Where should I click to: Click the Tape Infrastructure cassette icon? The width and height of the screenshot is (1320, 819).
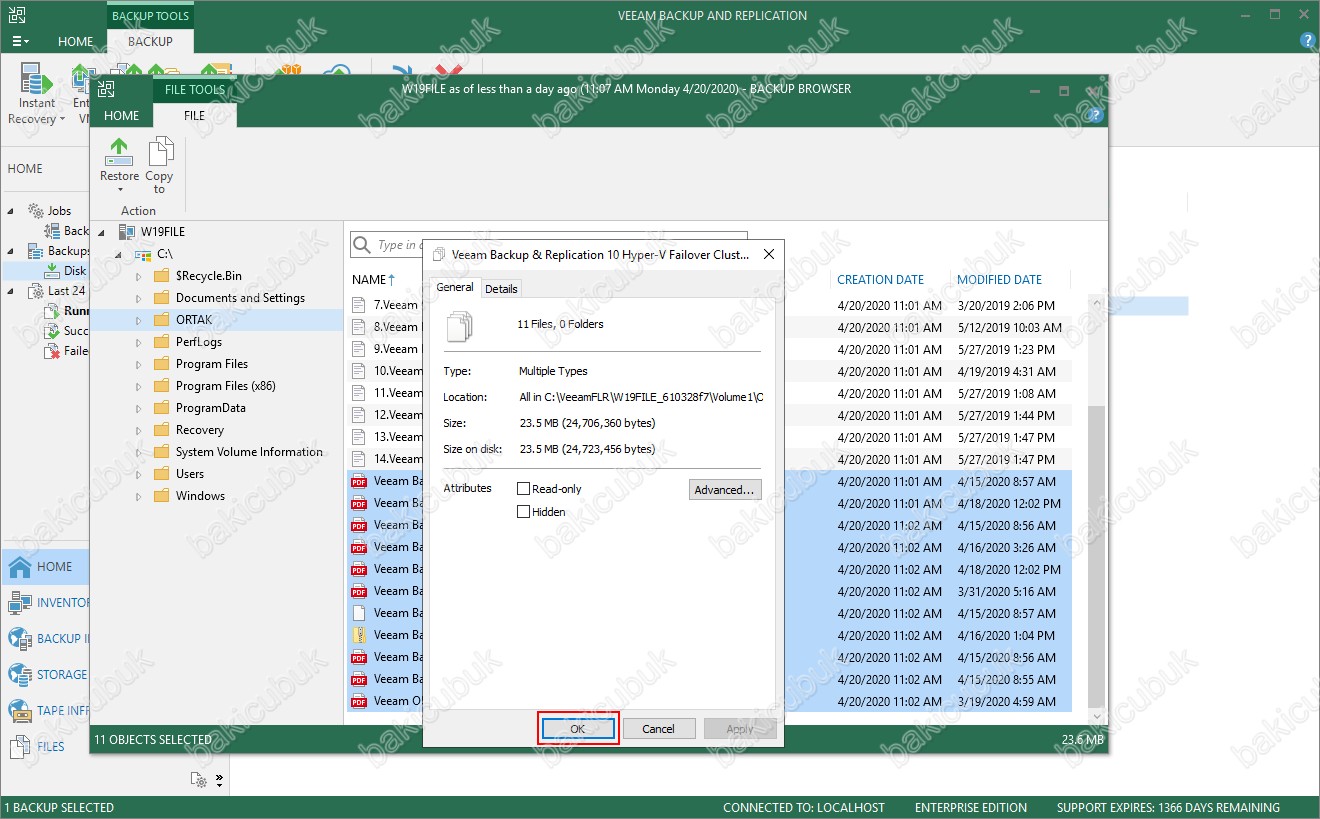tap(19, 711)
